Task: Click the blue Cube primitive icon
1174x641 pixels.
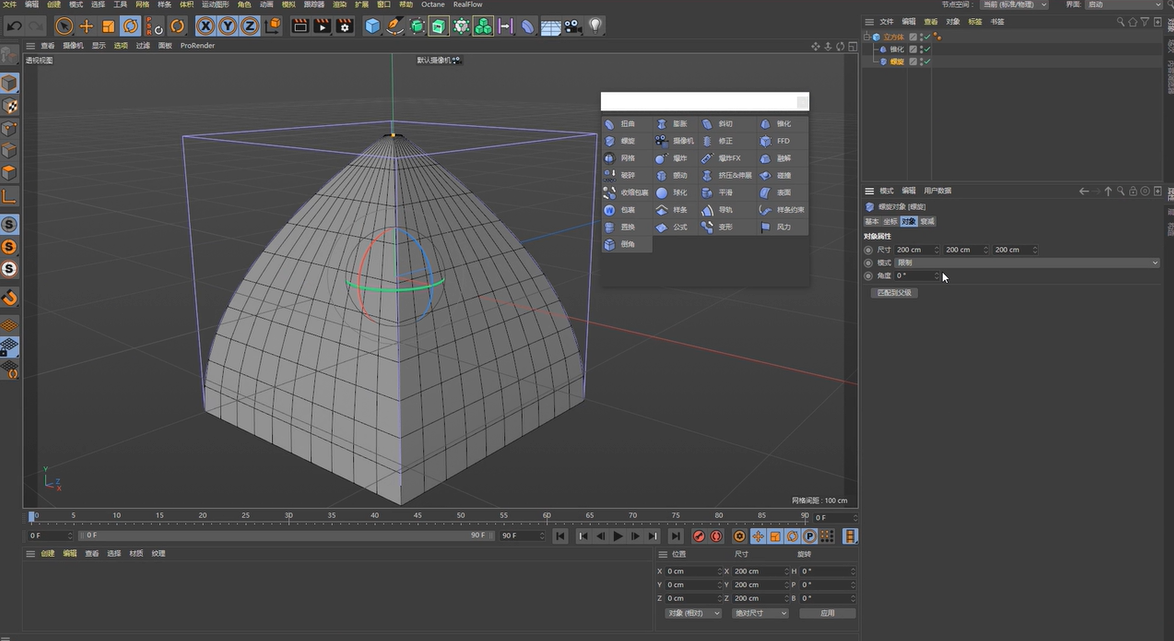Action: tap(372, 26)
